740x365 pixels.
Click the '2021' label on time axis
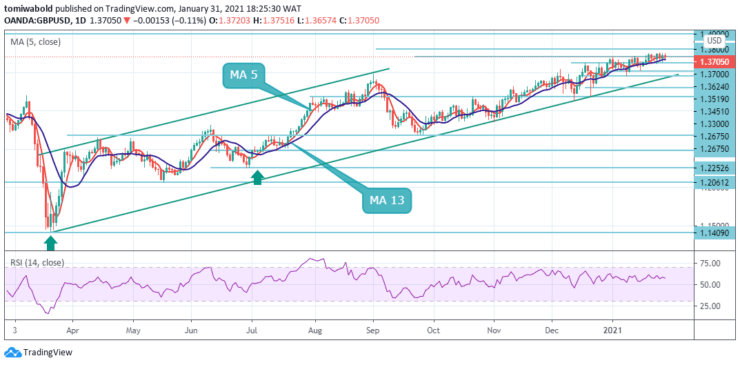[x=613, y=331]
